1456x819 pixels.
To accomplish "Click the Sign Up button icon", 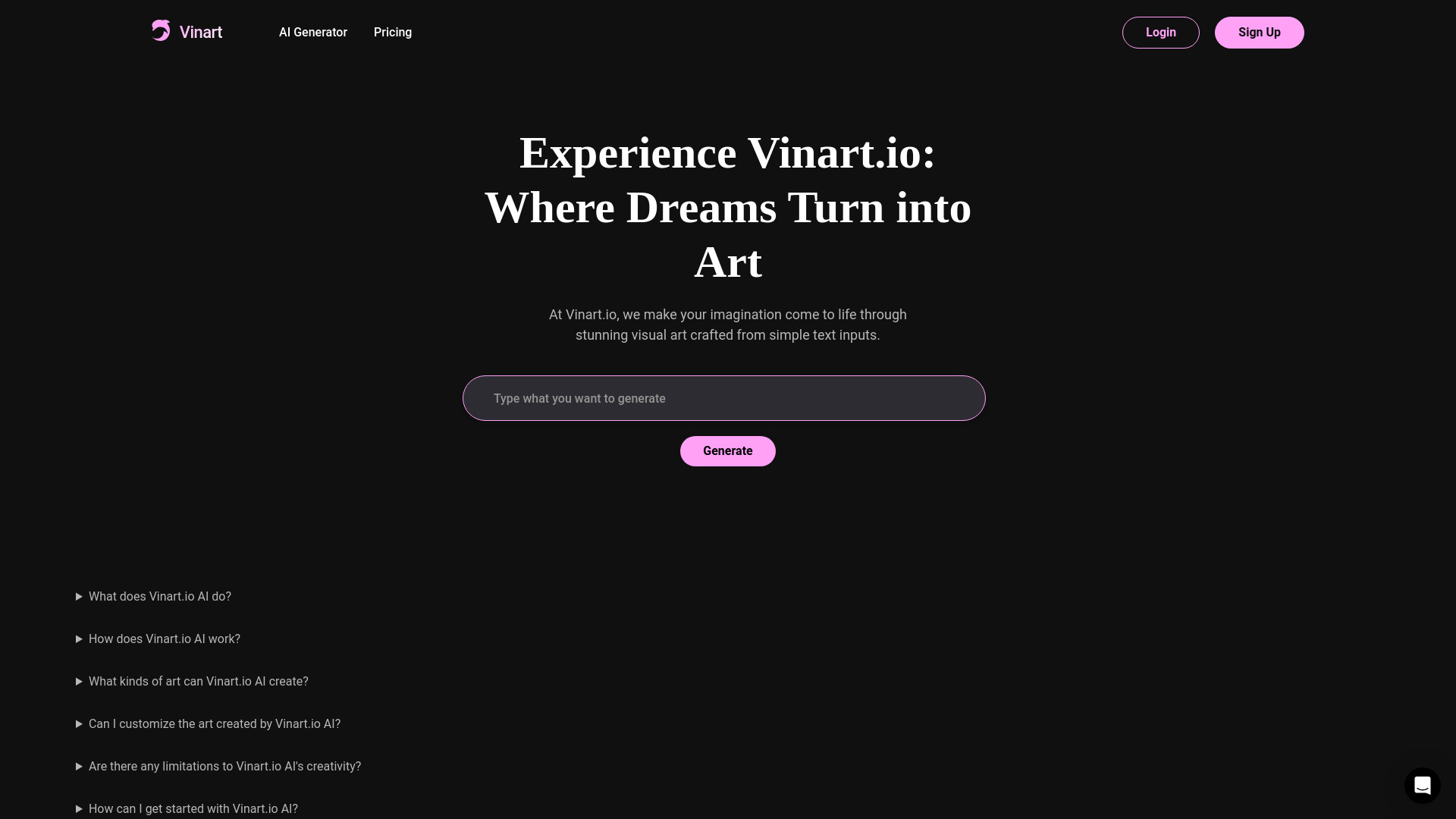I will coord(1259,32).
